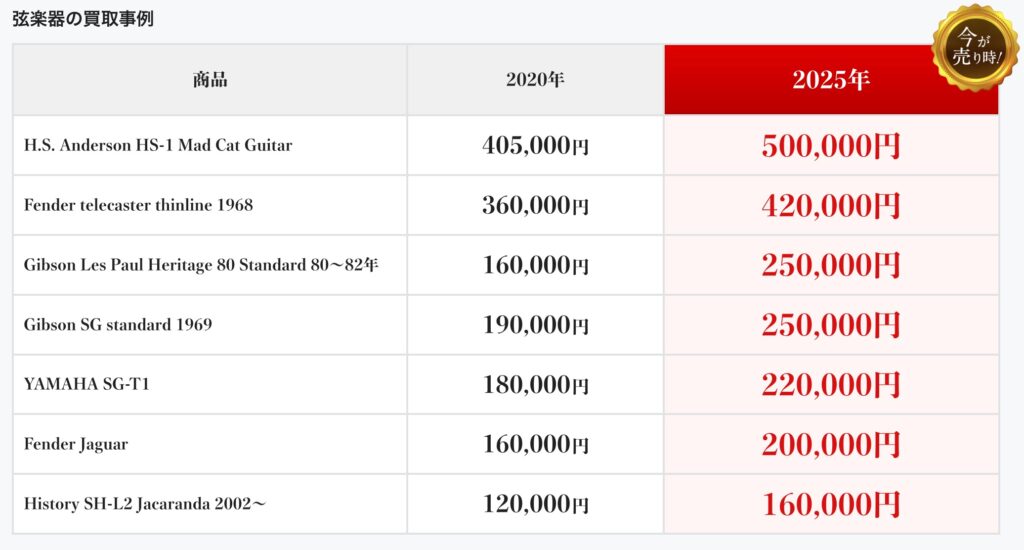
Task: Click the 商品 column header
Action: tap(210, 80)
